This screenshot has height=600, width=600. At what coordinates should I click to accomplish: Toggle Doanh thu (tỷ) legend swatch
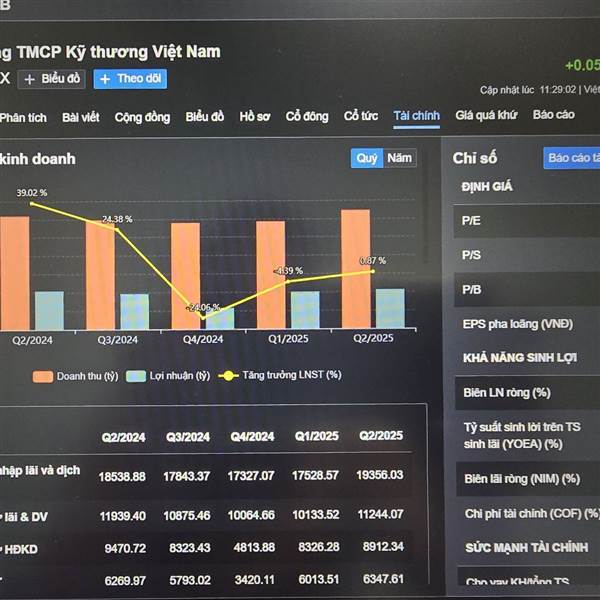(43, 377)
